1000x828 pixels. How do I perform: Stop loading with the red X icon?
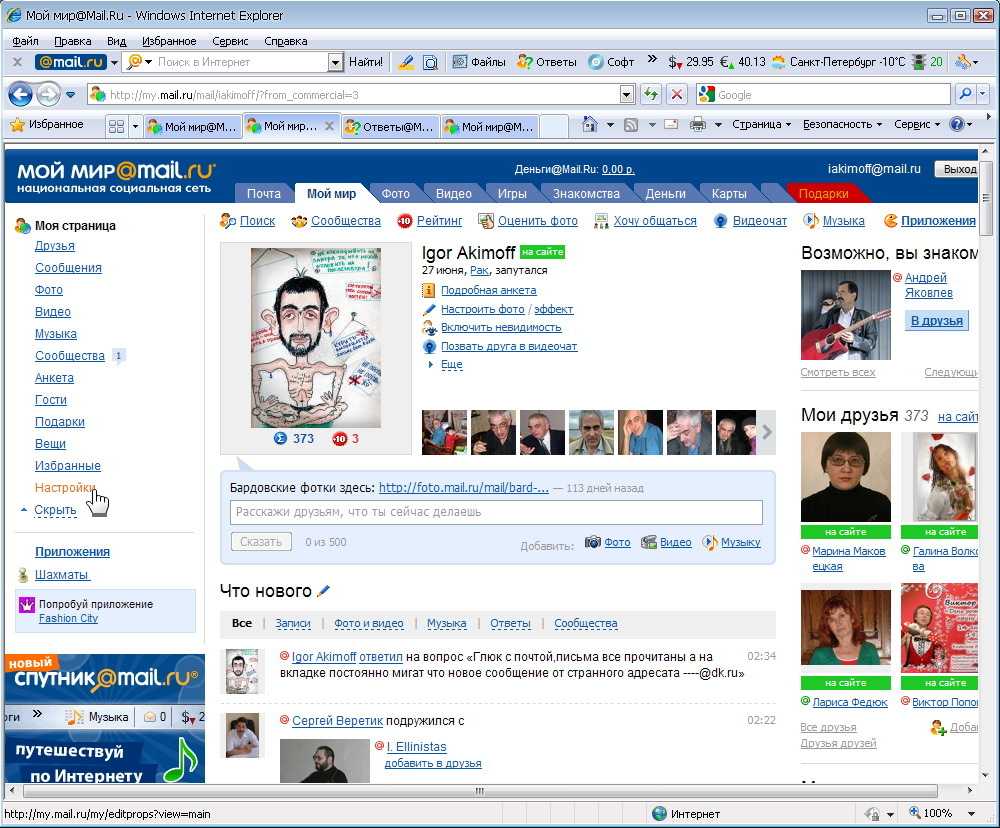coord(677,95)
